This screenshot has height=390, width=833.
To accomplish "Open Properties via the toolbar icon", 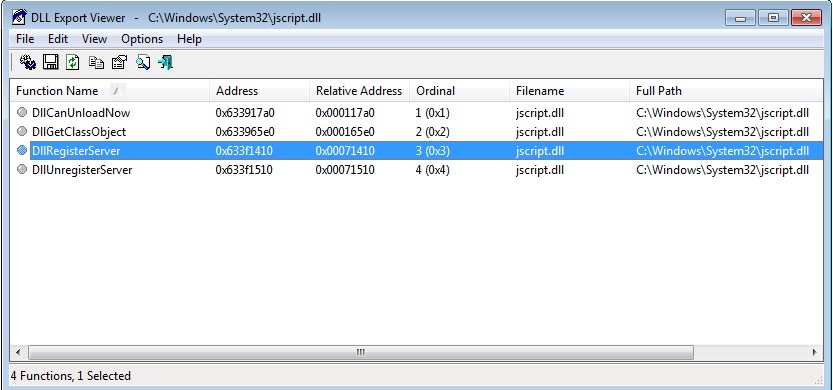I will (119, 62).
